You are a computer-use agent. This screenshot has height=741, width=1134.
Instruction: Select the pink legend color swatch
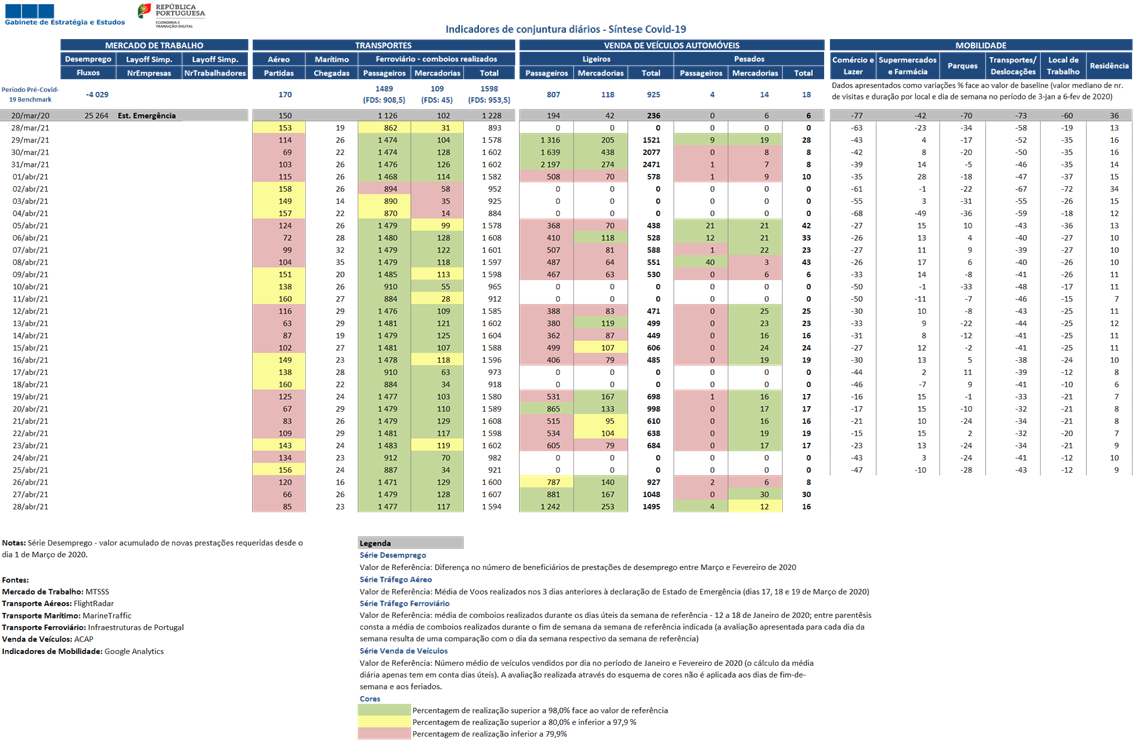pos(384,733)
